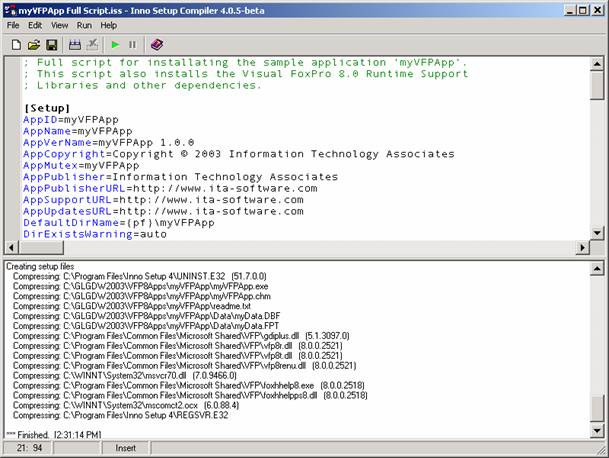Click the DirExistsWarning=auto line
Viewport: 609px width, 458px height.
pos(95,234)
